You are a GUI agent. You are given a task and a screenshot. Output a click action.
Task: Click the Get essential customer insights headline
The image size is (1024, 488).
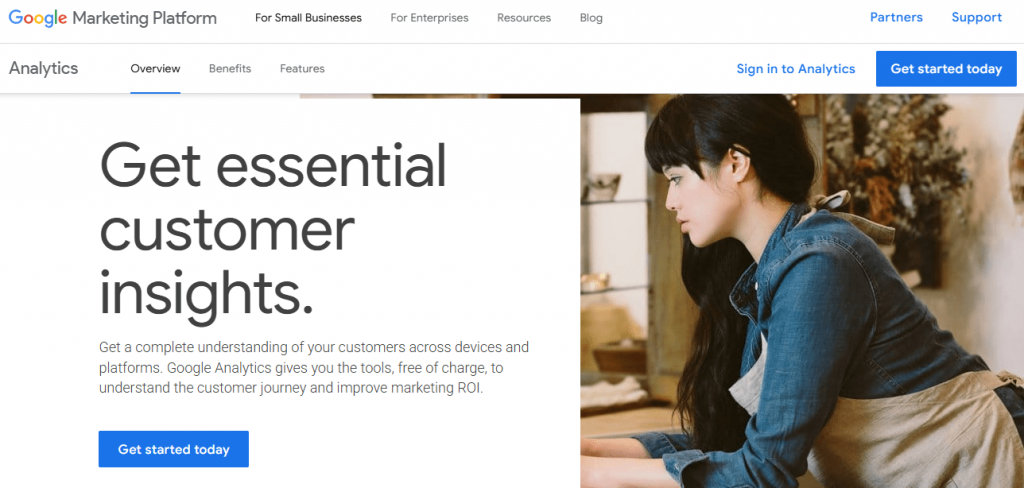[273, 230]
